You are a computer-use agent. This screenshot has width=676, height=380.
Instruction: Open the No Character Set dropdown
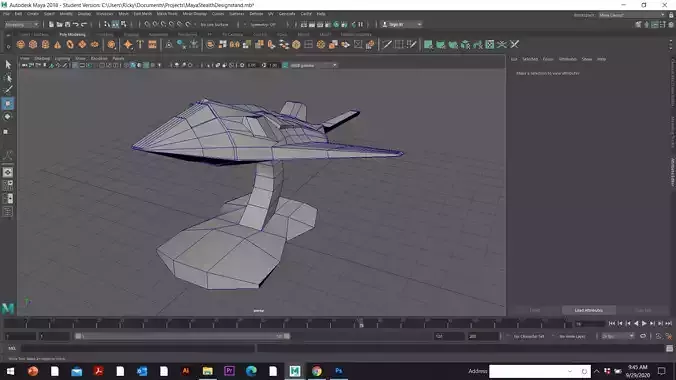pos(529,336)
